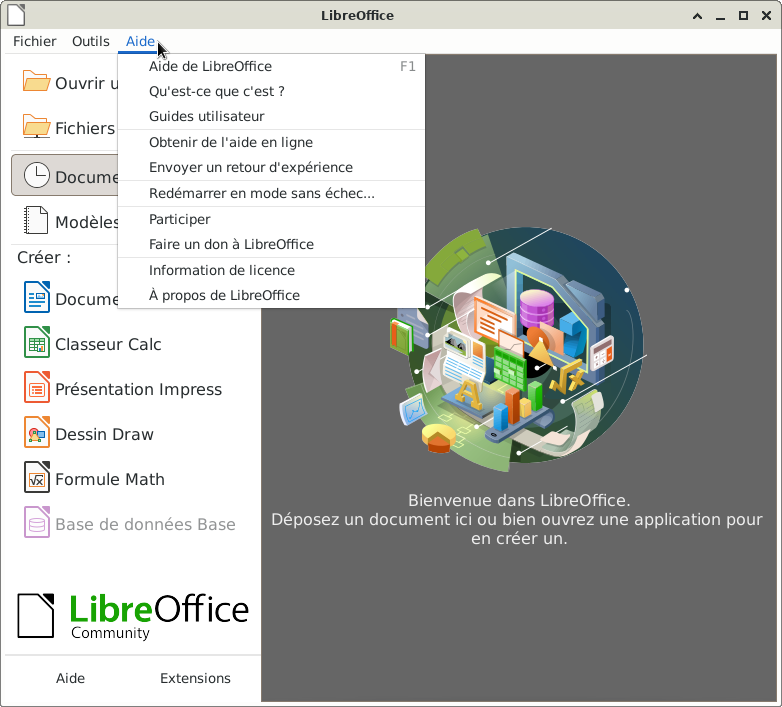The width and height of the screenshot is (782, 707).
Task: Open Information de licence entry
Action: [271, 270]
